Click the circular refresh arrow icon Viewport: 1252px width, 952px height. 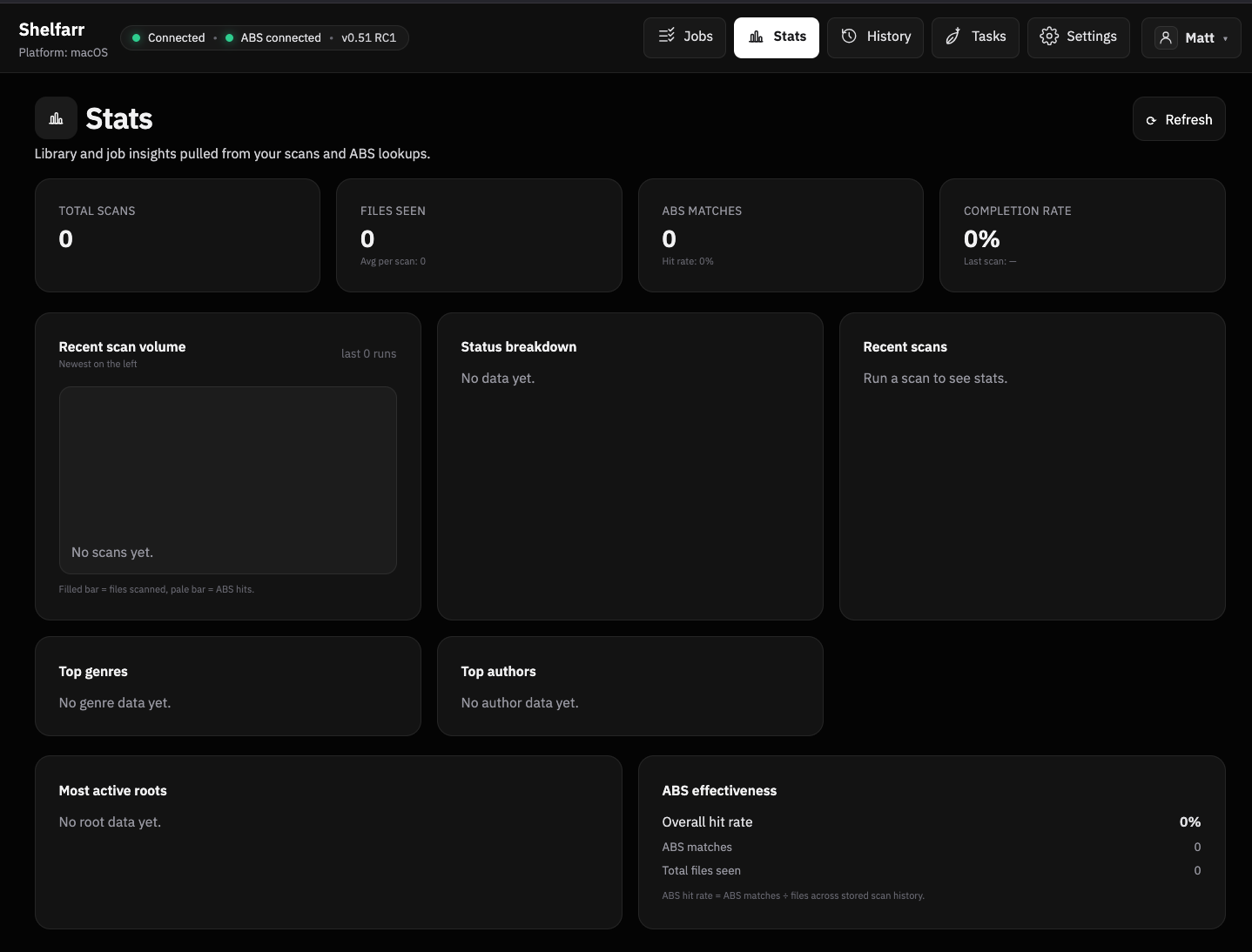(1151, 120)
